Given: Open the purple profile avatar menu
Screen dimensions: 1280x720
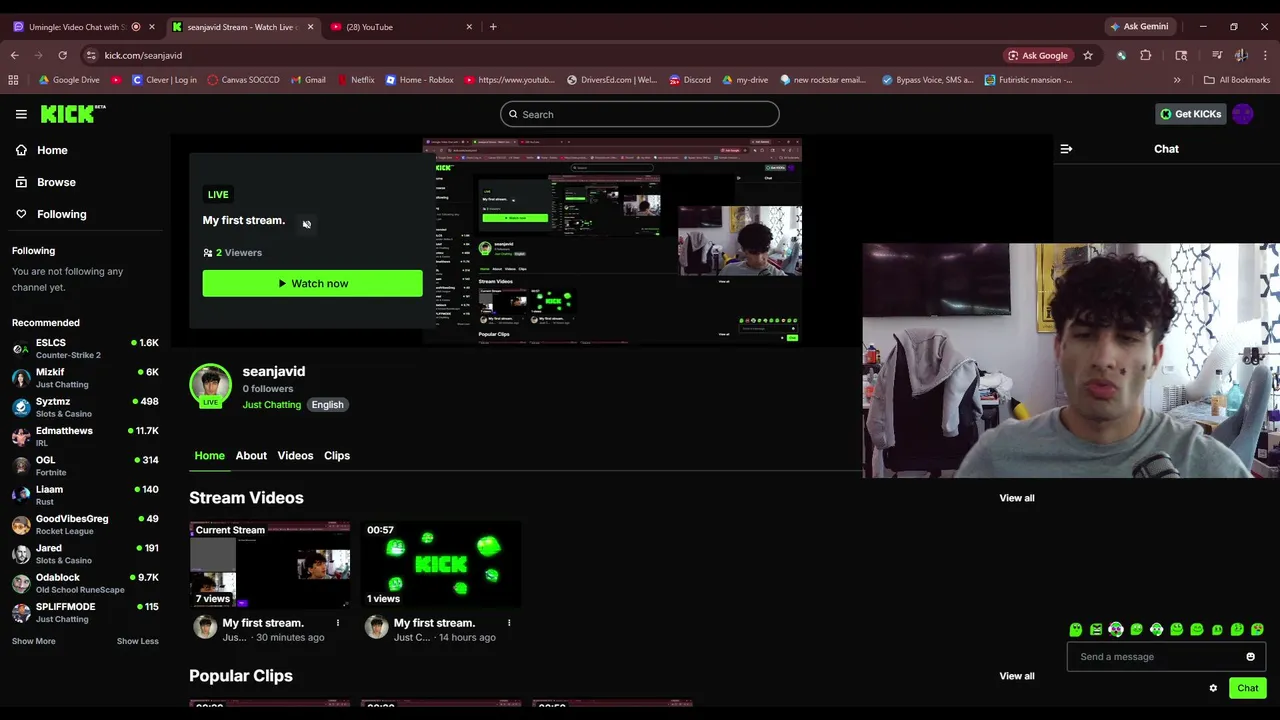Looking at the screenshot, I should point(1243,114).
